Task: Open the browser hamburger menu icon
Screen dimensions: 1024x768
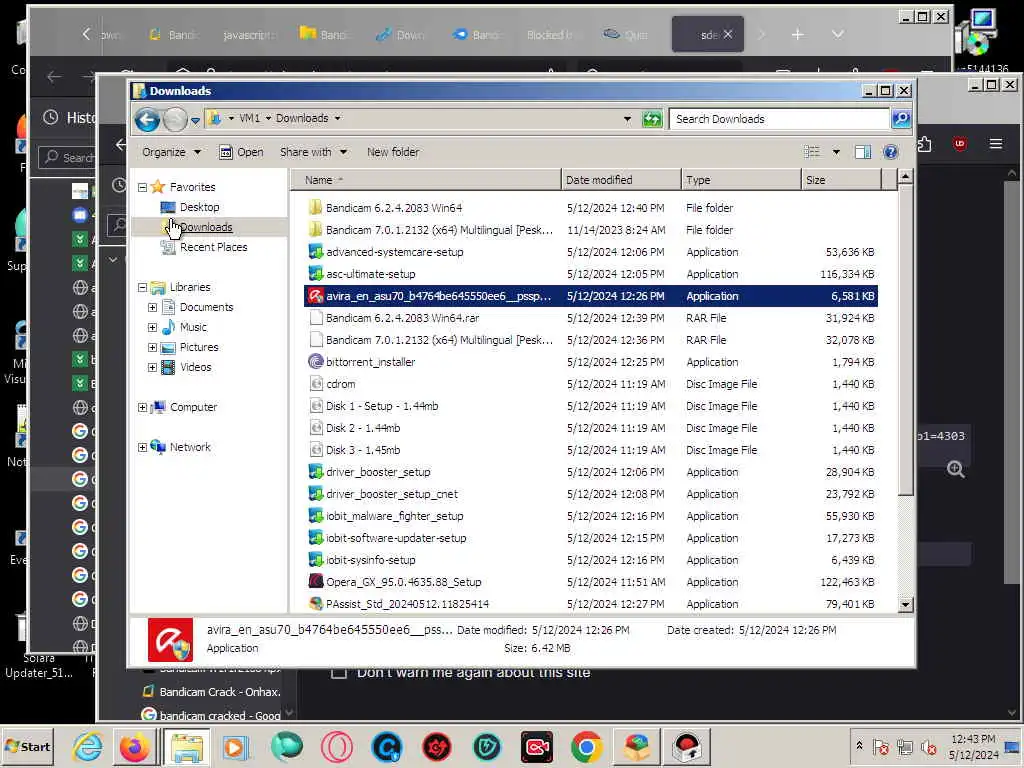Action: pos(995,144)
